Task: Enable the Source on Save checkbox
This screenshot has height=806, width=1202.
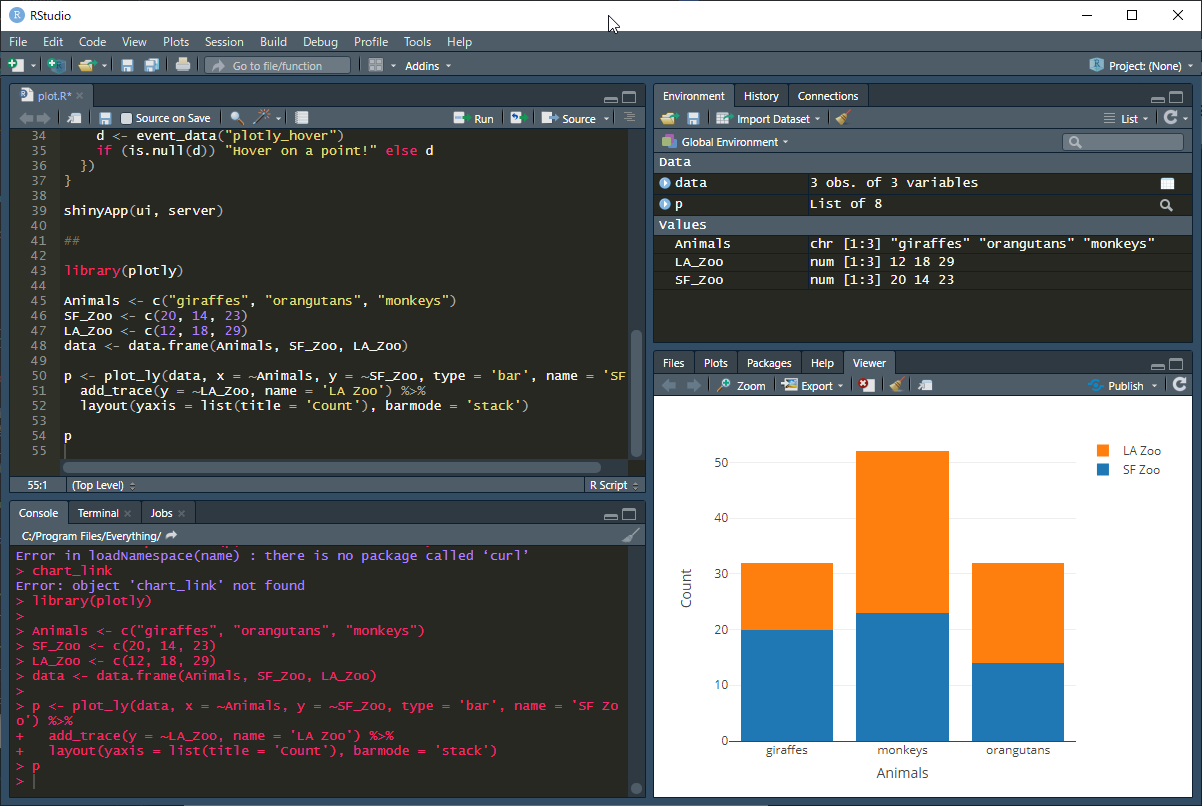Action: coord(126,118)
